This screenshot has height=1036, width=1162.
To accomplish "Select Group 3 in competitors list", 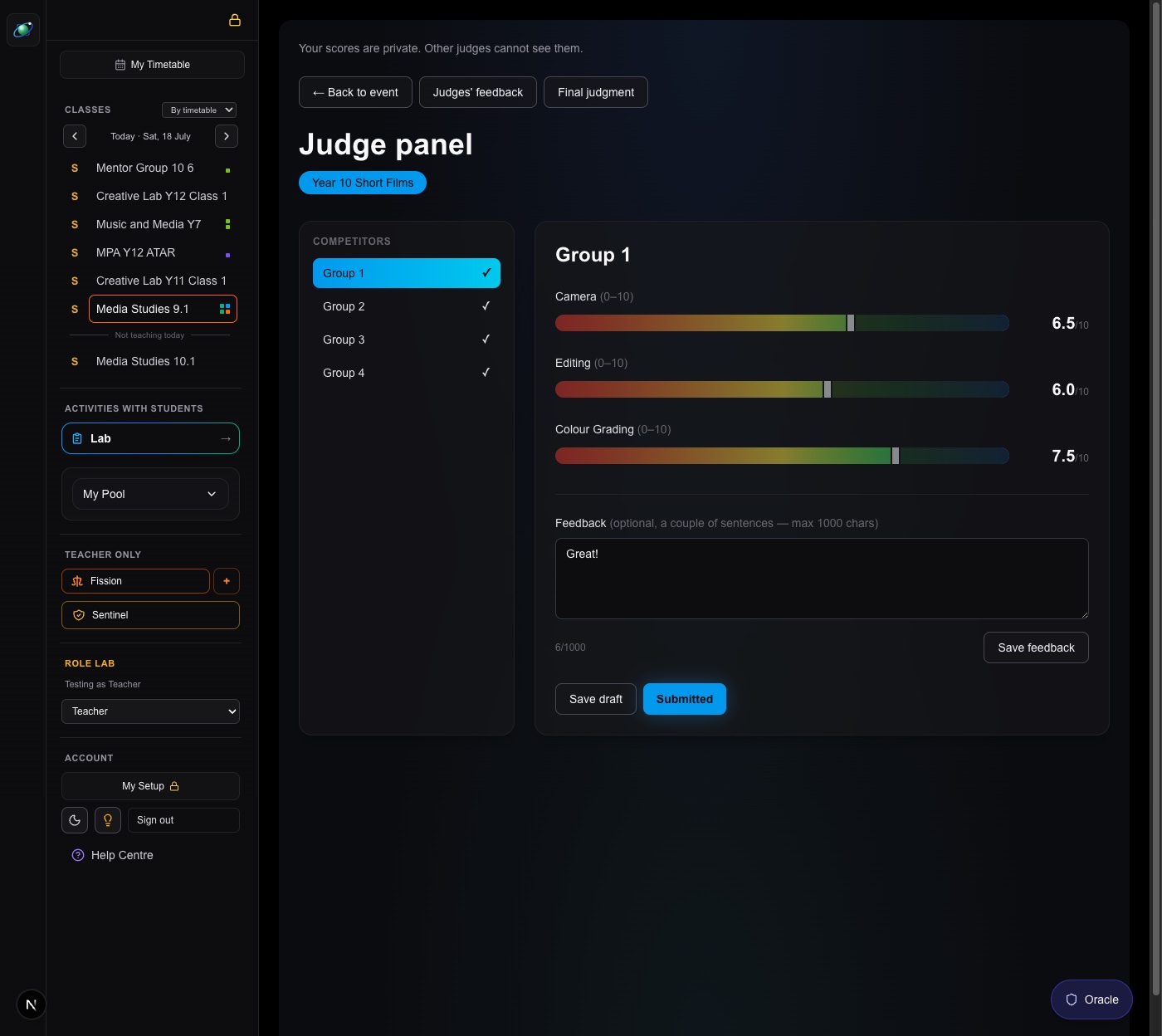I will [407, 340].
